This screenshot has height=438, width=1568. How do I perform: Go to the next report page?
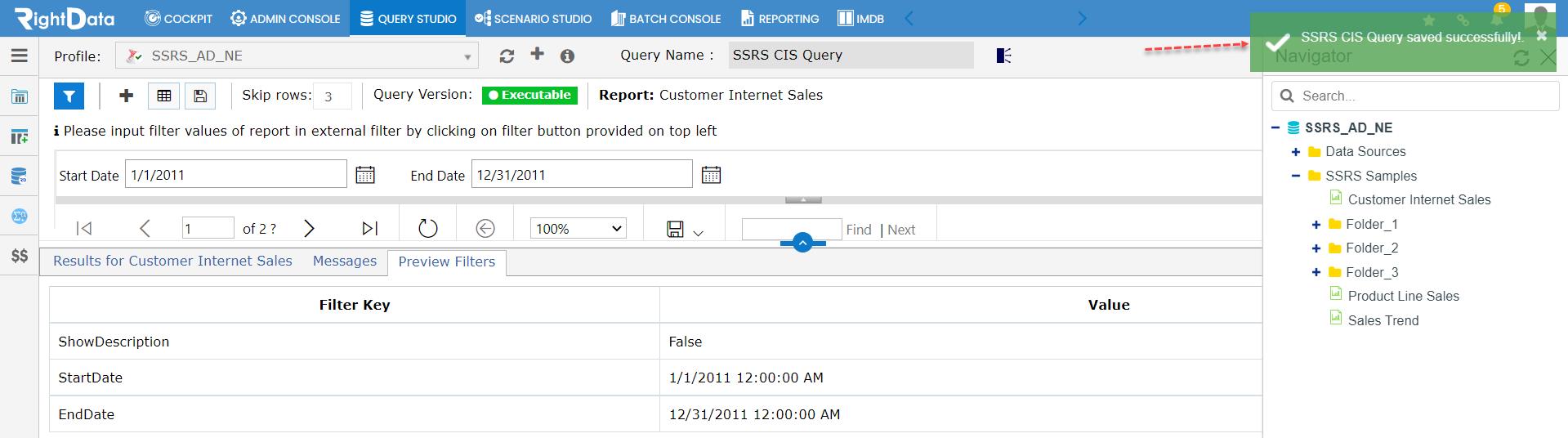point(309,229)
